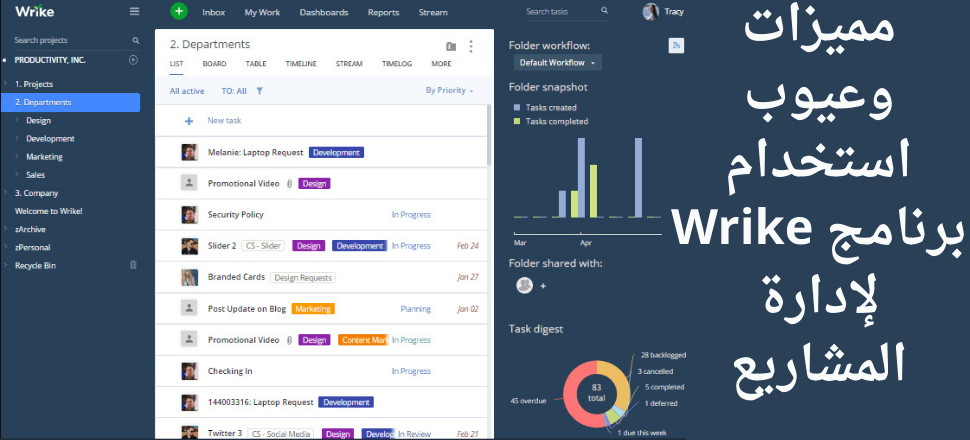Click Planning status on Post Update on Blog
Screen dimensions: 970x440
tap(416, 309)
